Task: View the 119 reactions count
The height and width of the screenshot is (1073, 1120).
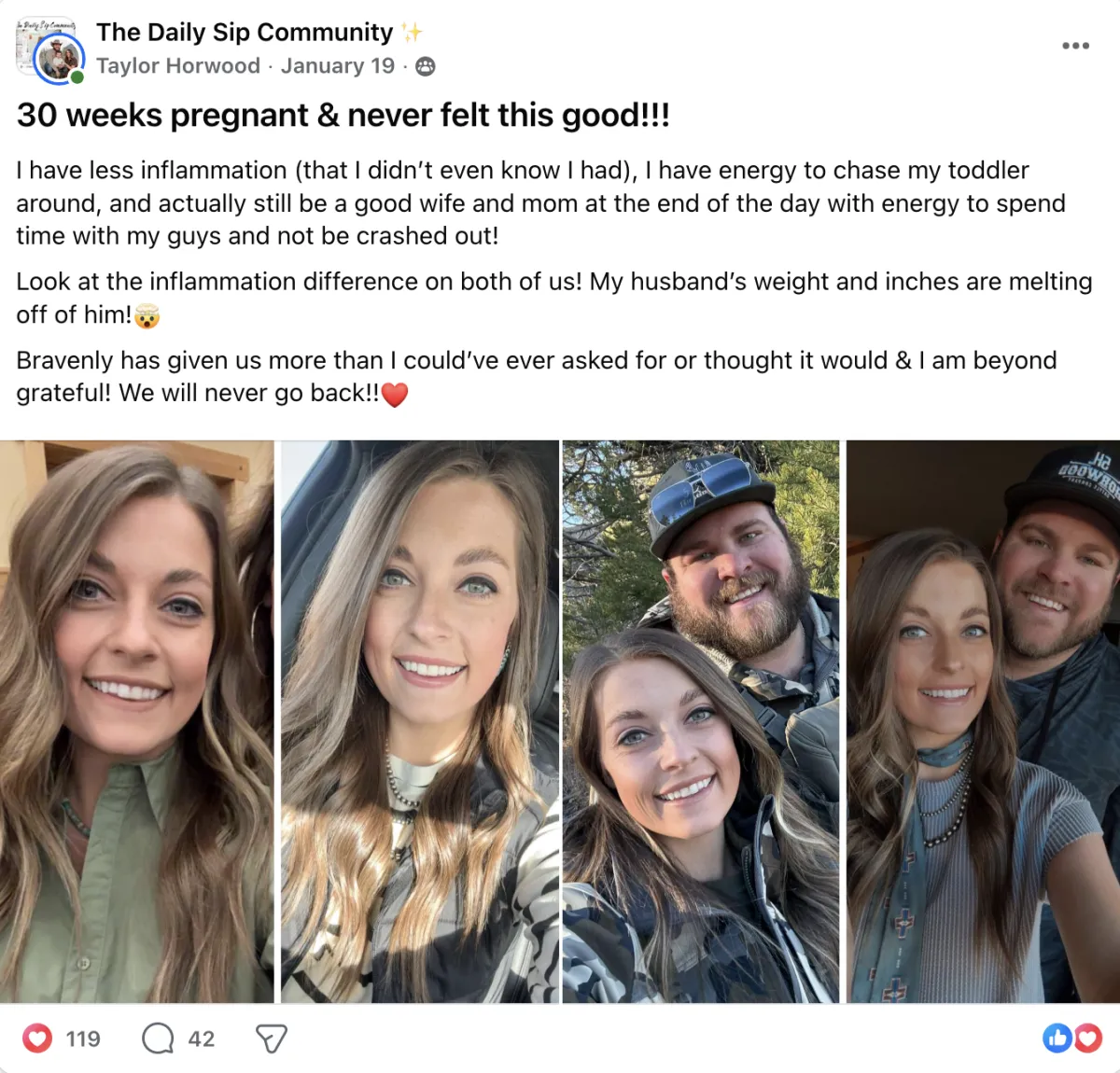Action: [x=83, y=1038]
